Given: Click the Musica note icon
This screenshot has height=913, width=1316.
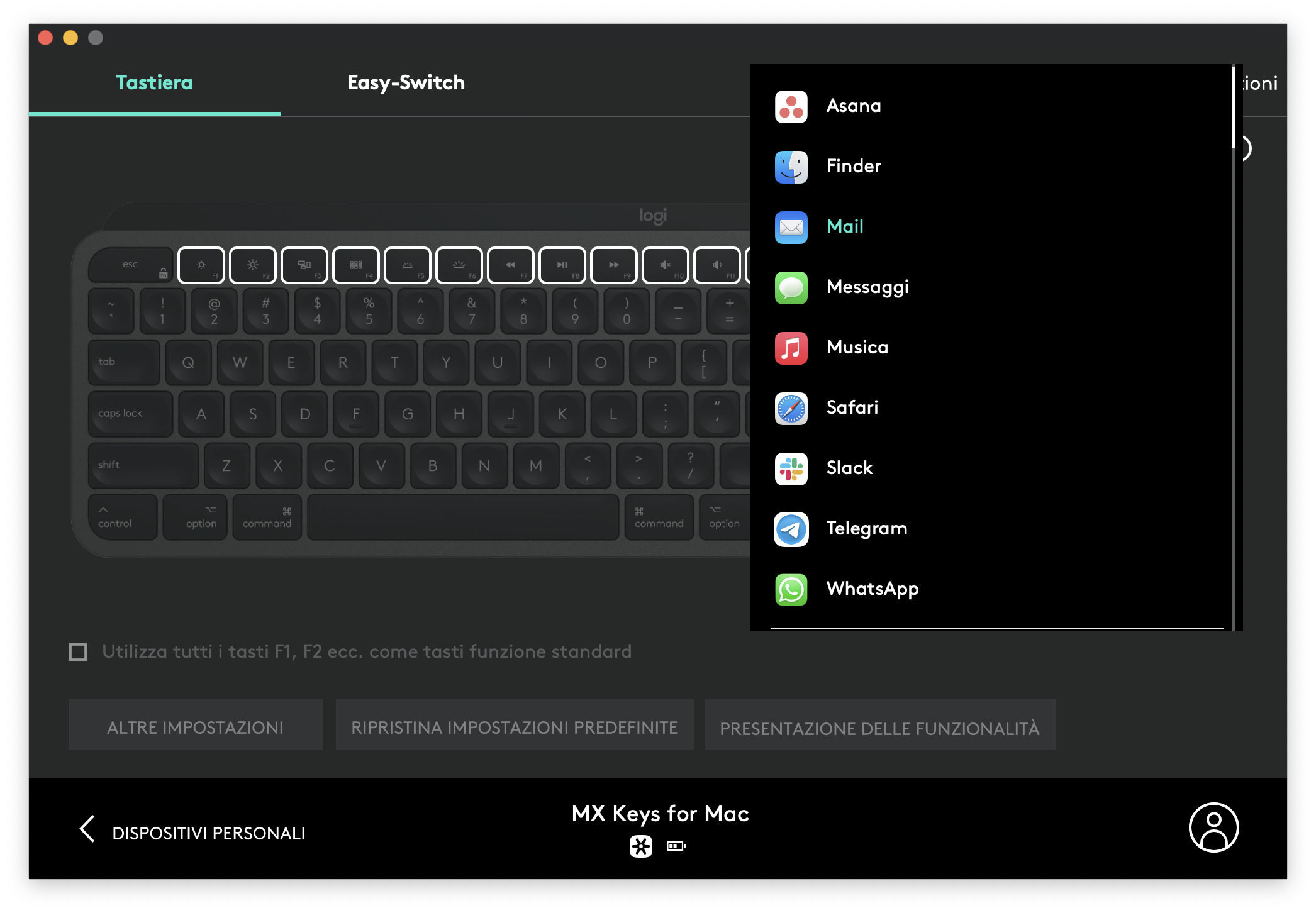Looking at the screenshot, I should [791, 348].
